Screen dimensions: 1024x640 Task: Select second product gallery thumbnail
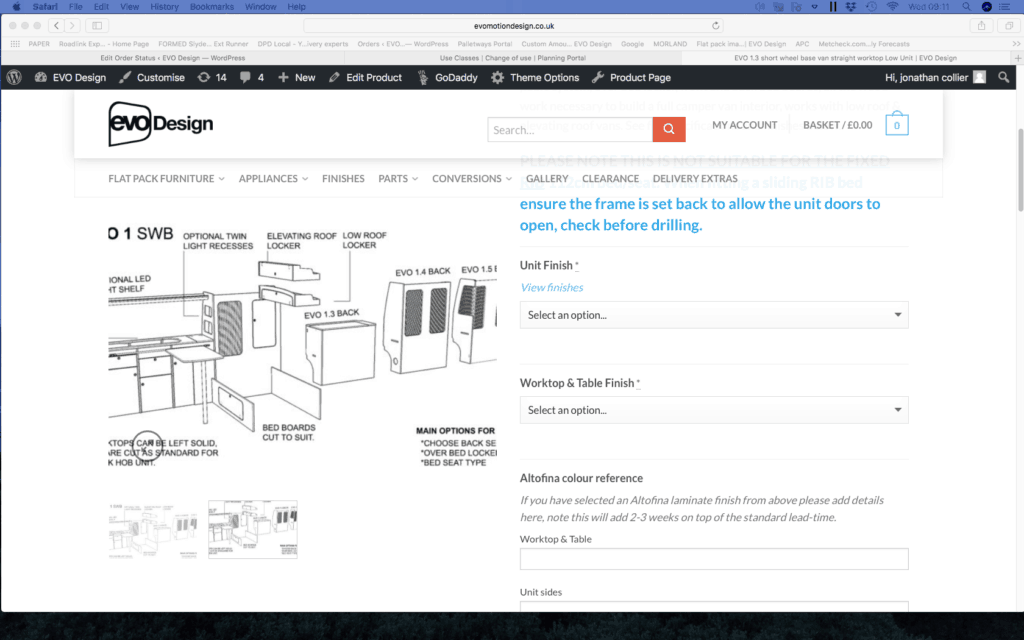(x=253, y=530)
